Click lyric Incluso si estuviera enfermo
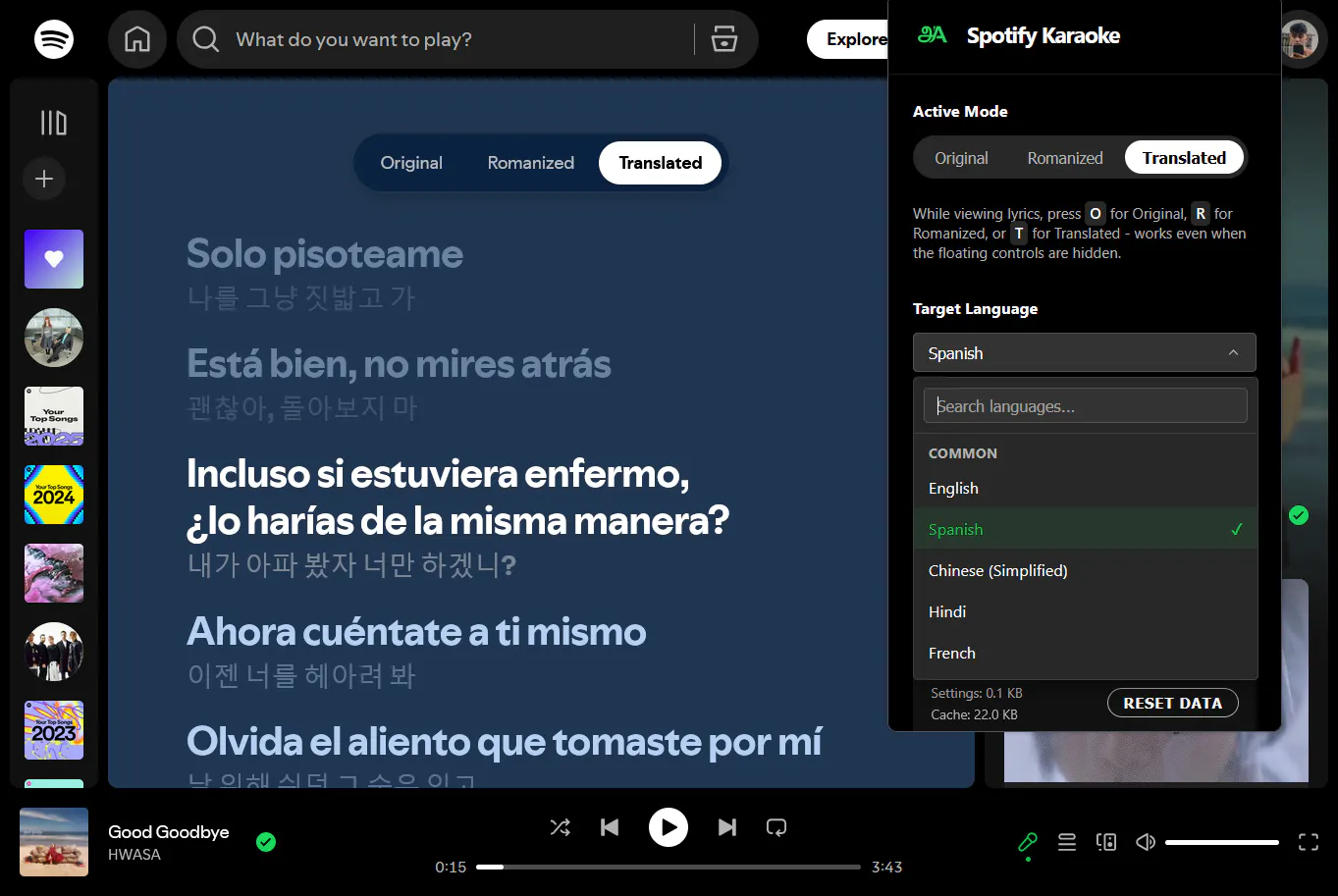Viewport: 1338px width, 896px height. point(458,498)
